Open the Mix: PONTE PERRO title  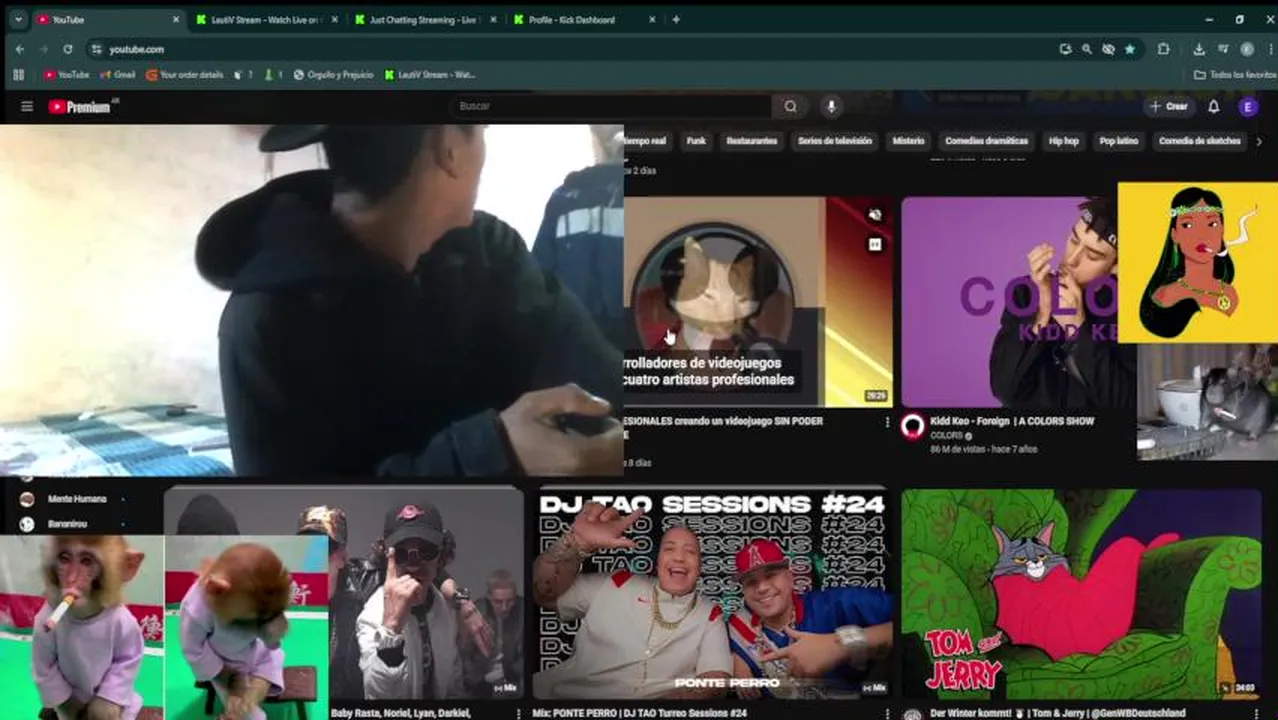tap(639, 713)
